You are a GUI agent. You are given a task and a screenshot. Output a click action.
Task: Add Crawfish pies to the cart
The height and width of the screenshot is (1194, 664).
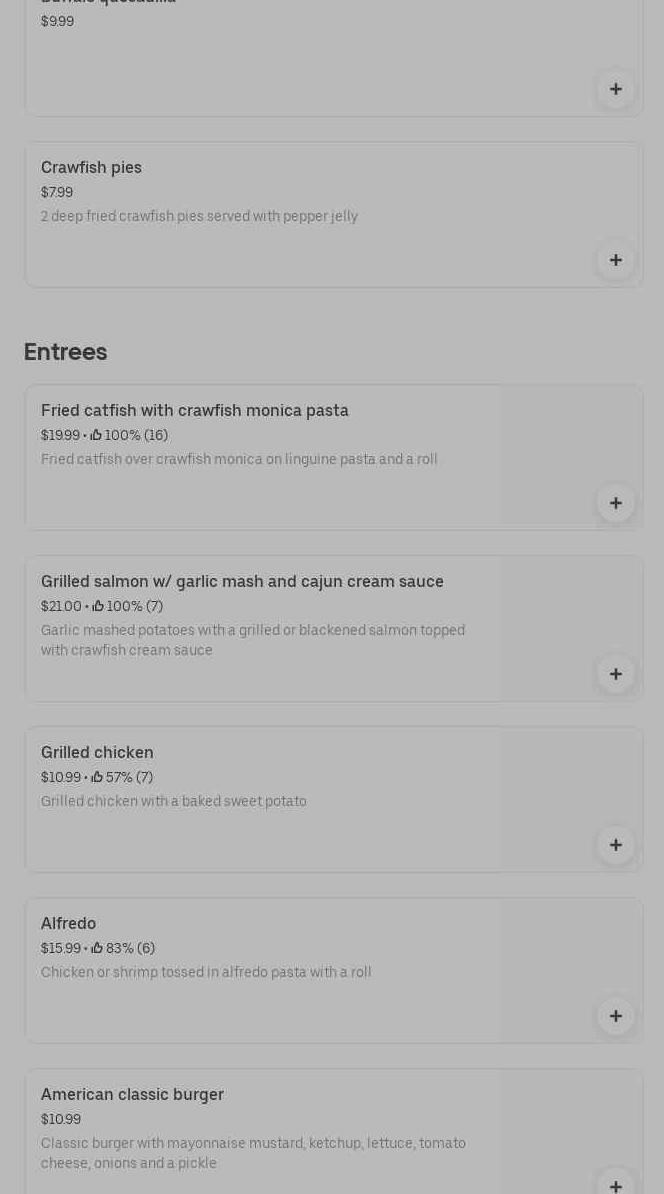pos(615,260)
